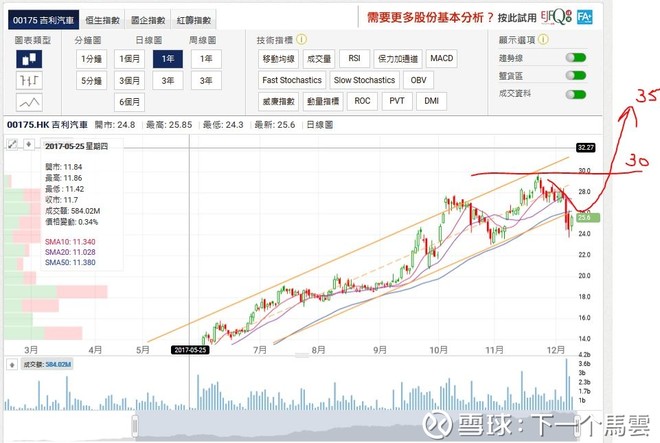The height and width of the screenshot is (443, 660).
Task: Click the range slider handle below the chart
Action: pyautogui.click(x=135, y=427)
